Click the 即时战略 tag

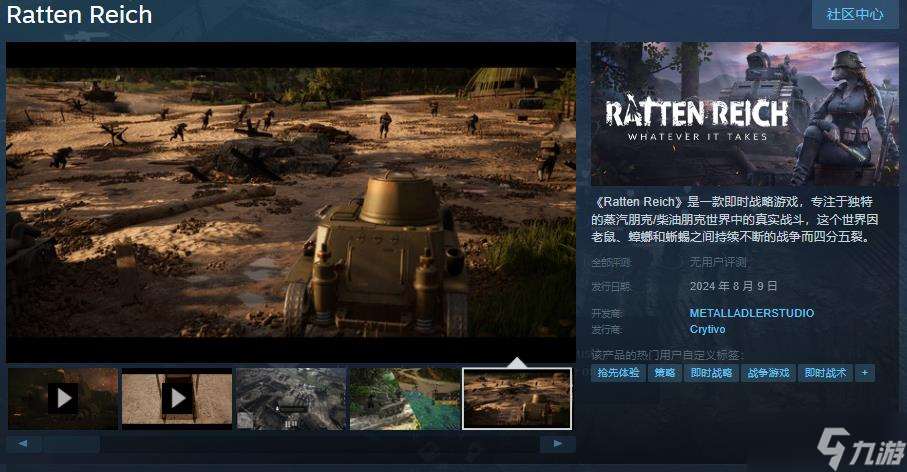(x=711, y=373)
